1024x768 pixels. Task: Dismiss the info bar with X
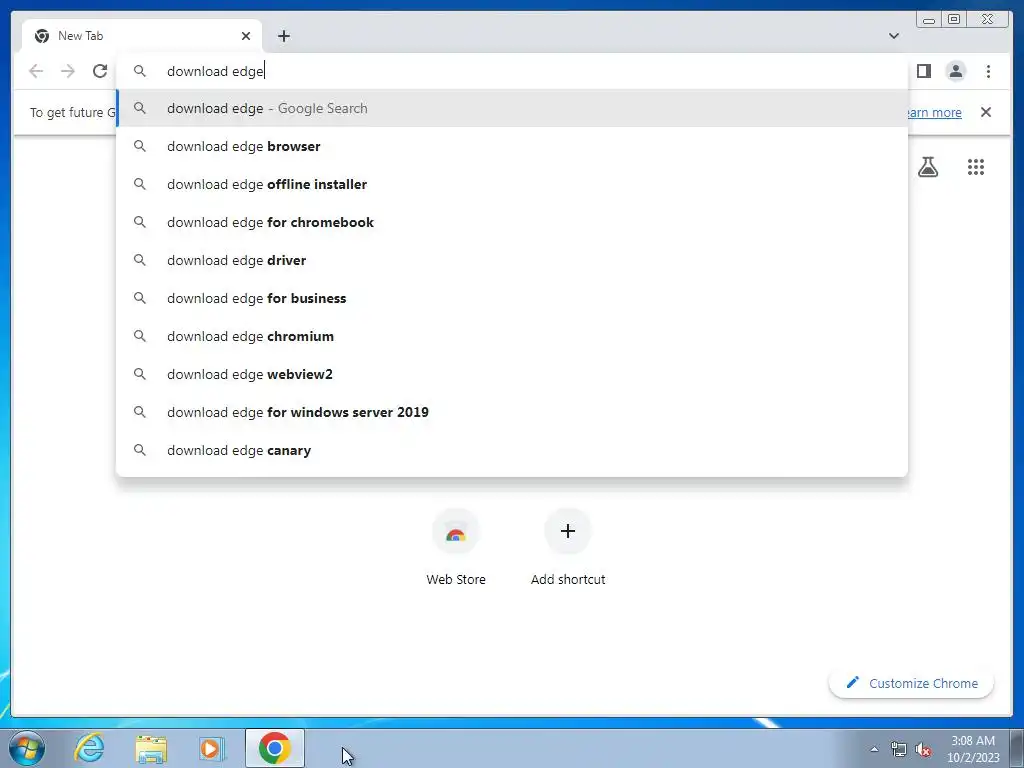click(985, 112)
